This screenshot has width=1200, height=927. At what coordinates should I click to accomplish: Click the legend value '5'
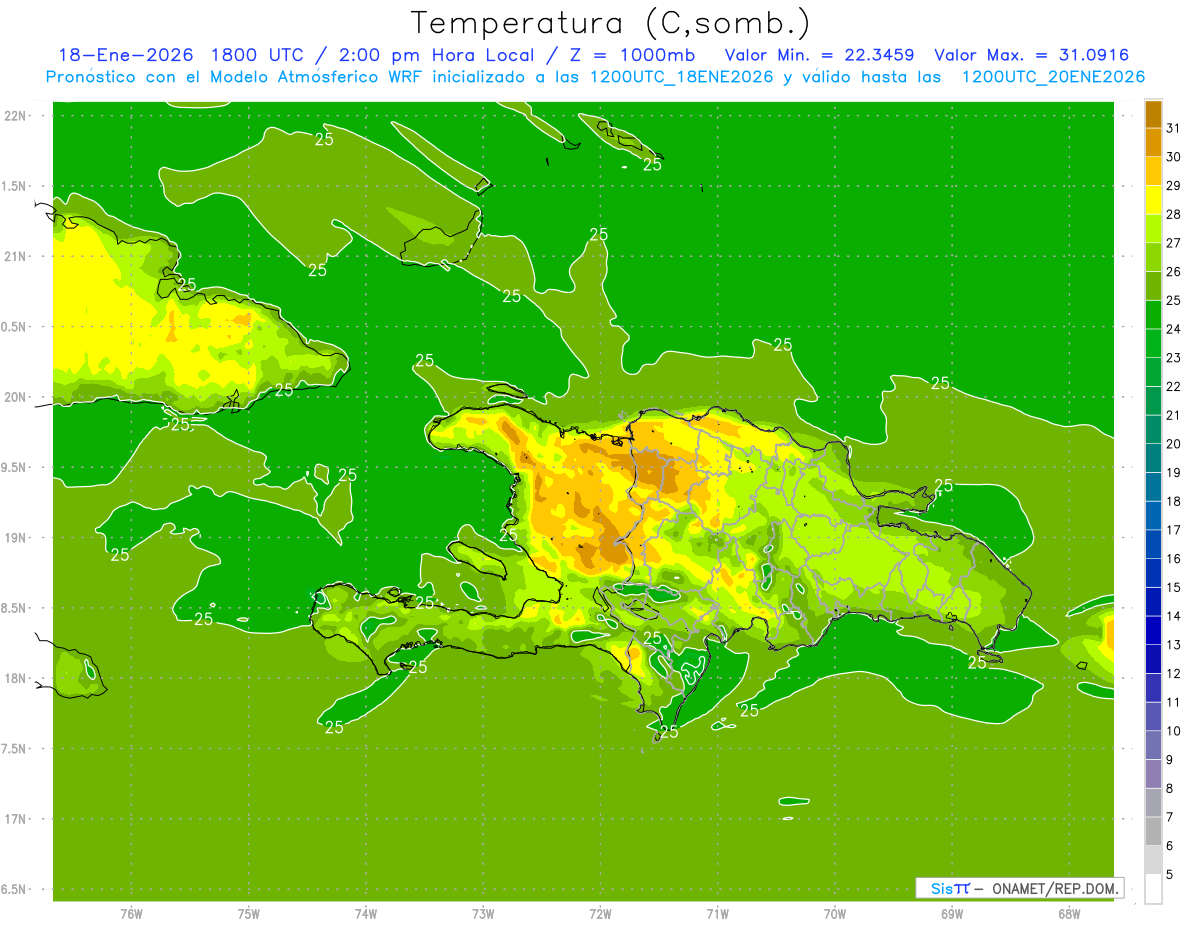(x=1171, y=874)
